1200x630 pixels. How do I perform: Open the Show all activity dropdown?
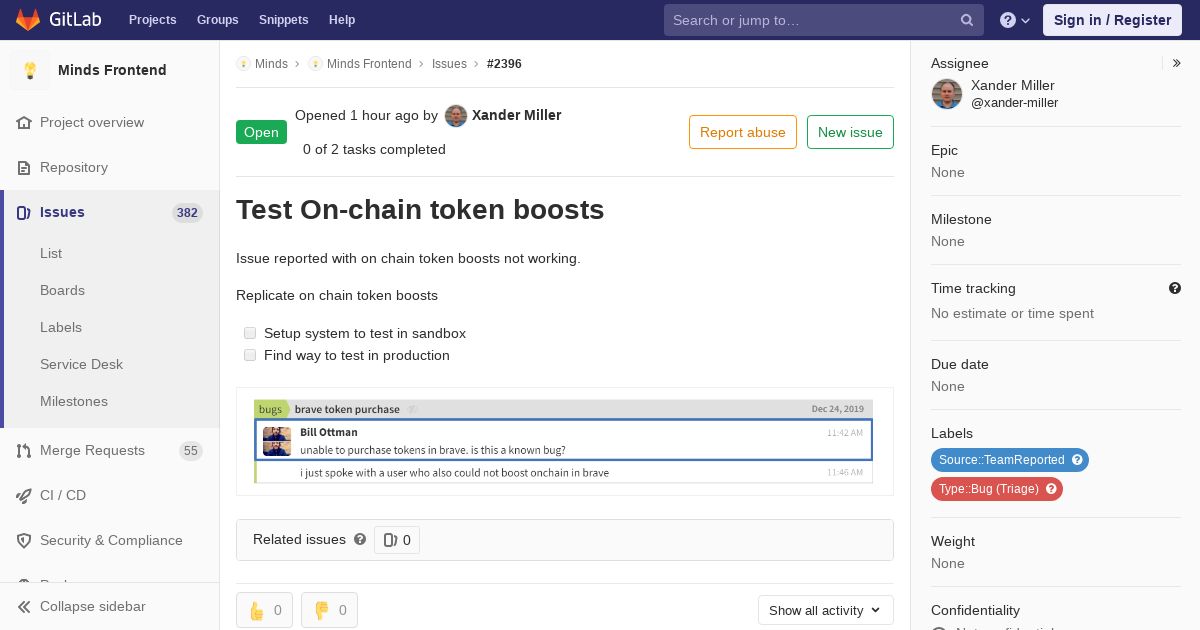825,610
